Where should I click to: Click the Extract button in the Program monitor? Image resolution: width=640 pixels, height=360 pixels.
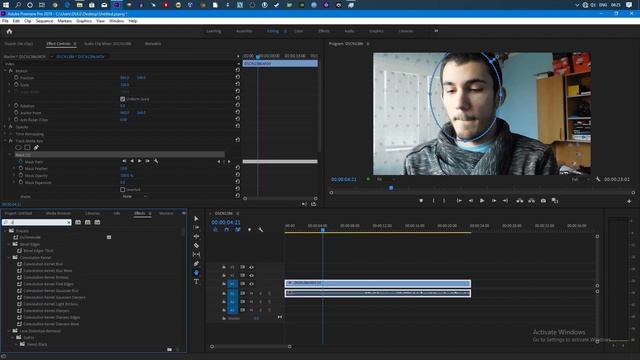click(x=531, y=201)
